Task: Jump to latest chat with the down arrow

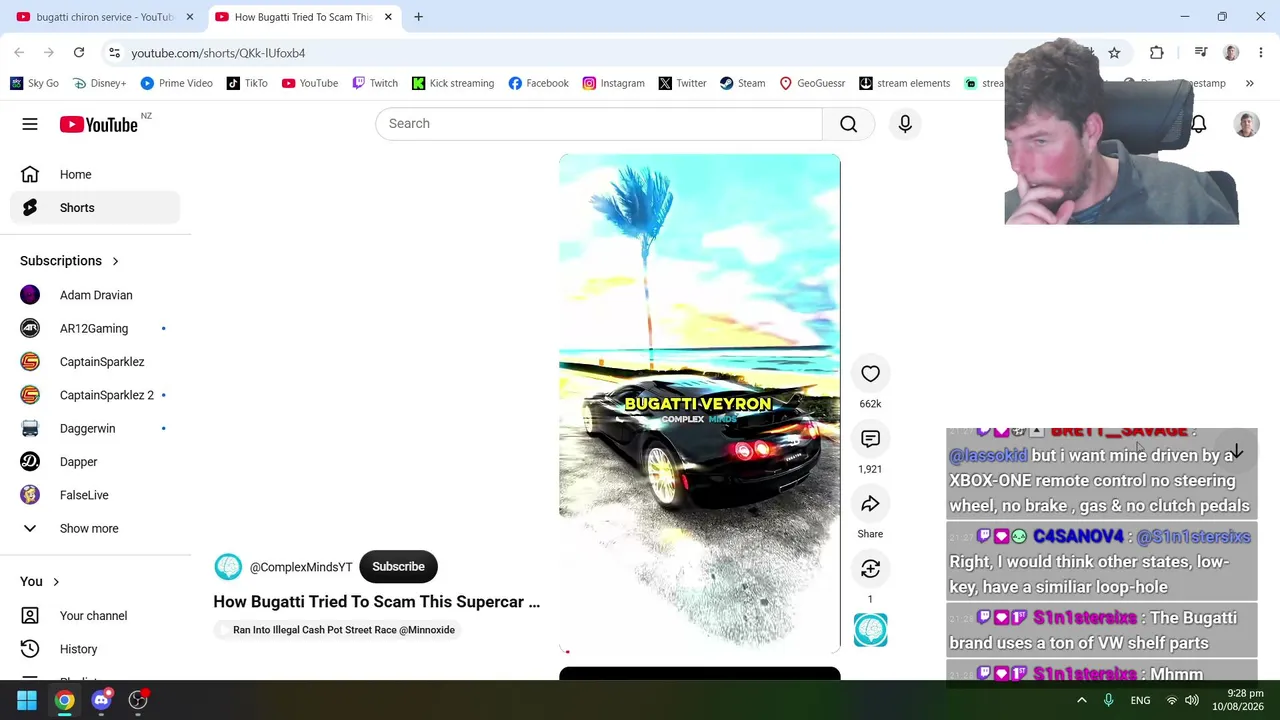Action: click(x=1236, y=452)
